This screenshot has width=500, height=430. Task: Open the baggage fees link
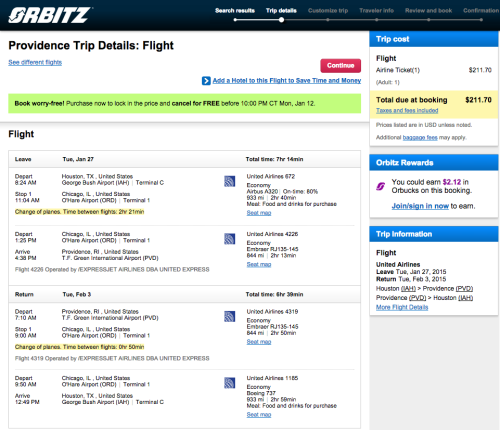tap(420, 137)
